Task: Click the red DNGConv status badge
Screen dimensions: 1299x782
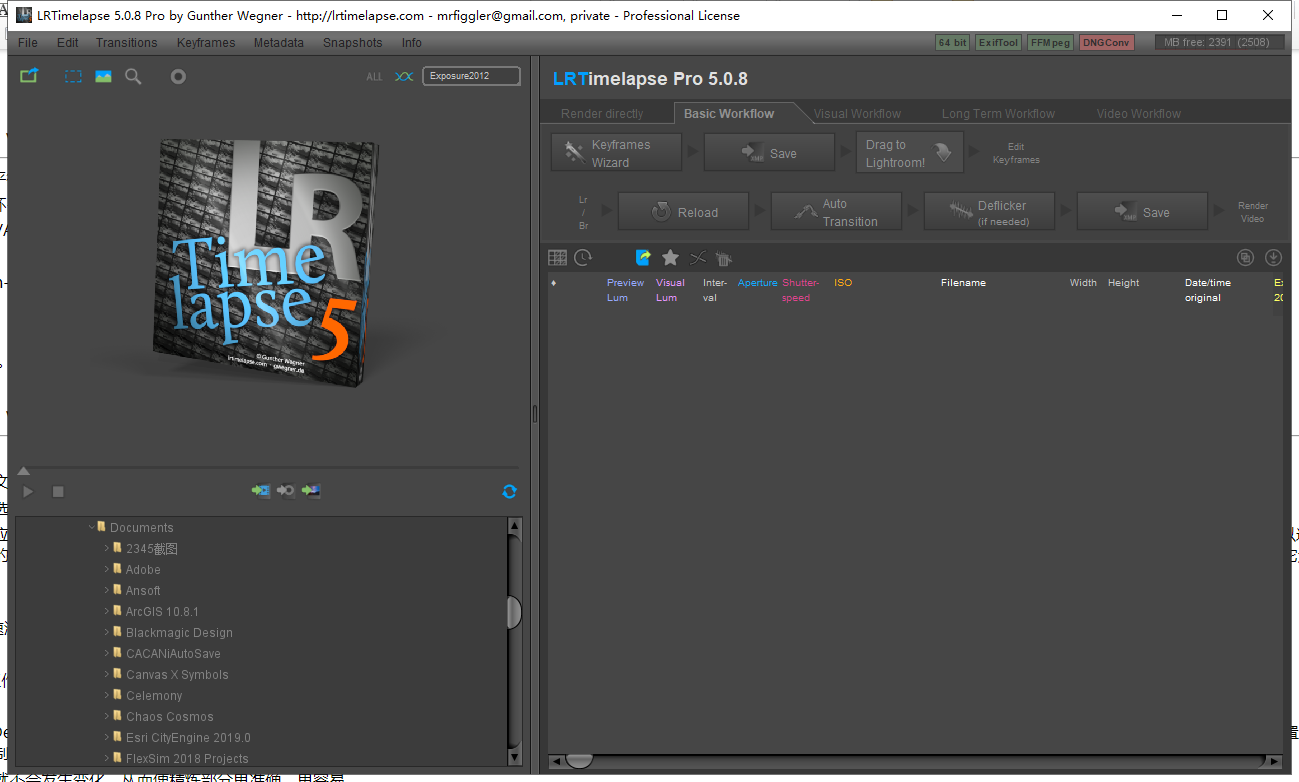Action: [x=1106, y=43]
